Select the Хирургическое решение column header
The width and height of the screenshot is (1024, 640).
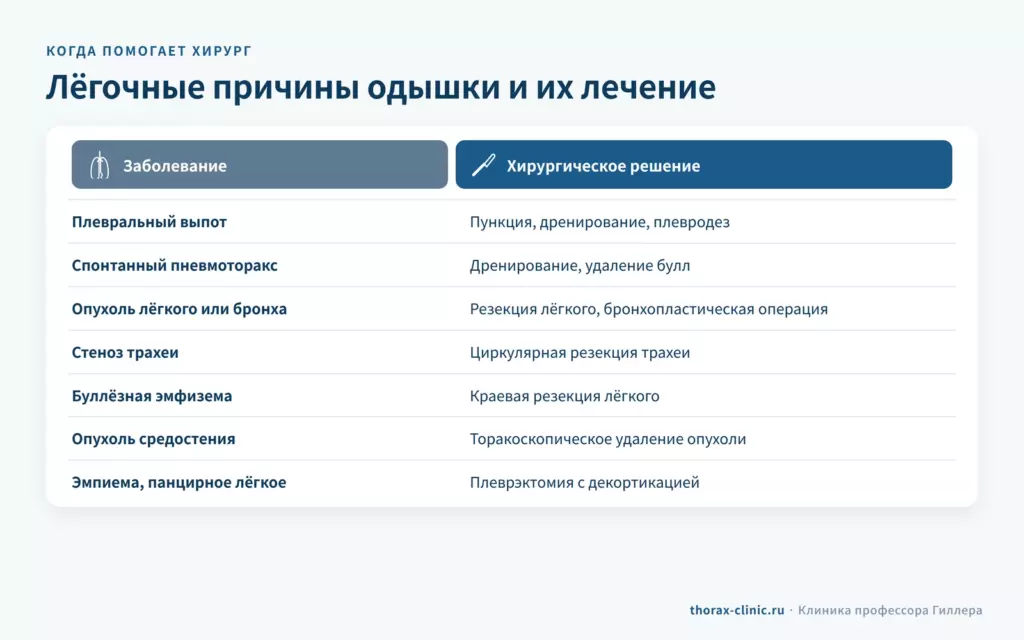coord(704,165)
